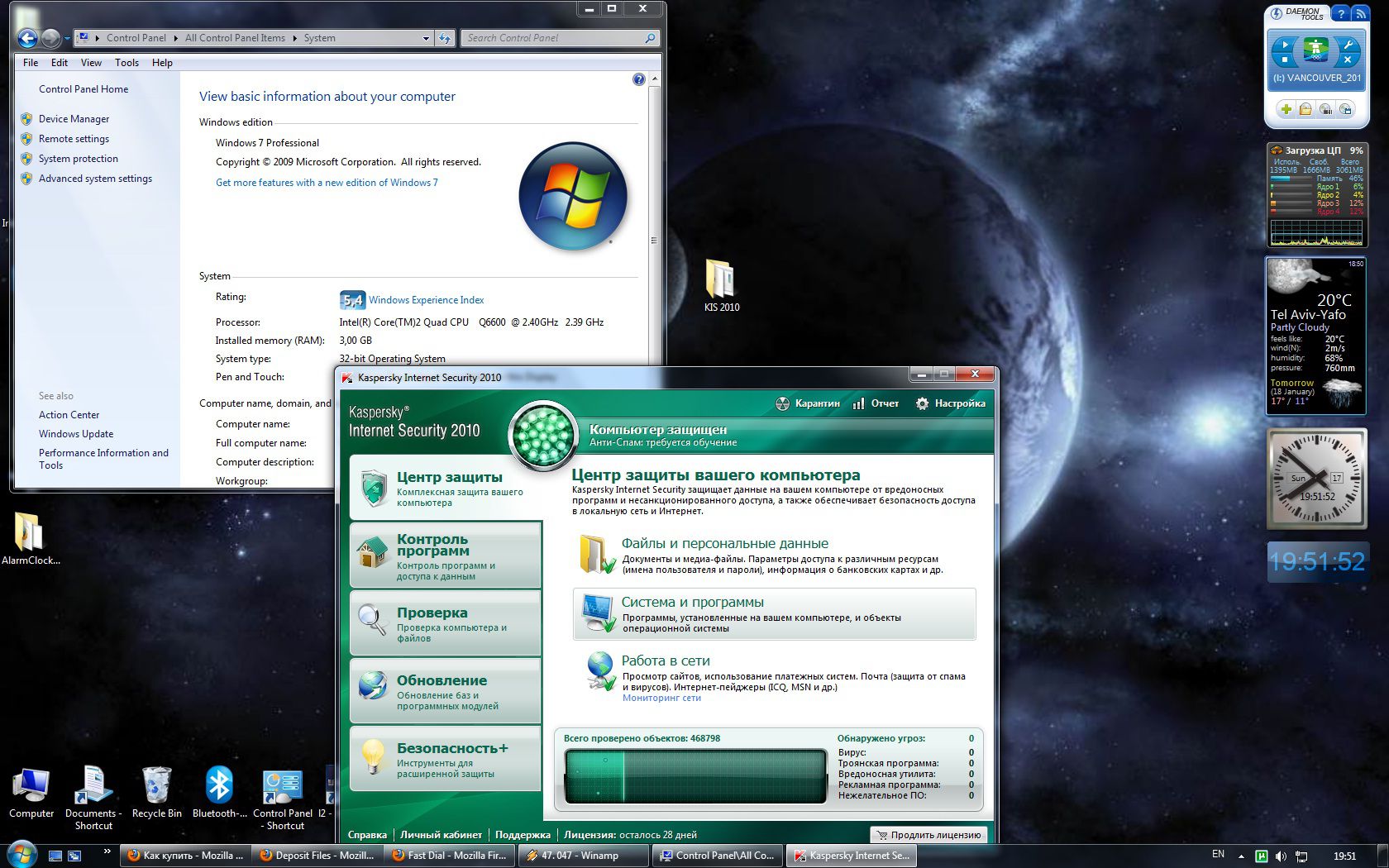Open Recycle Bin desktop icon
This screenshot has width=1389, height=868.
click(x=156, y=793)
